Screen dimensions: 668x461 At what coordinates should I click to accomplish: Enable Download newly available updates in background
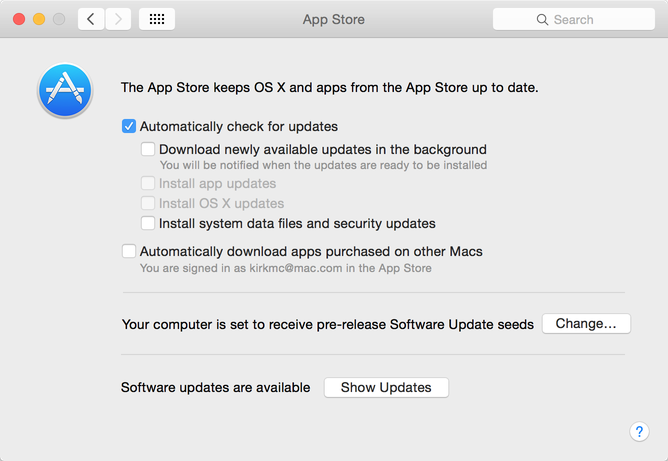(148, 149)
